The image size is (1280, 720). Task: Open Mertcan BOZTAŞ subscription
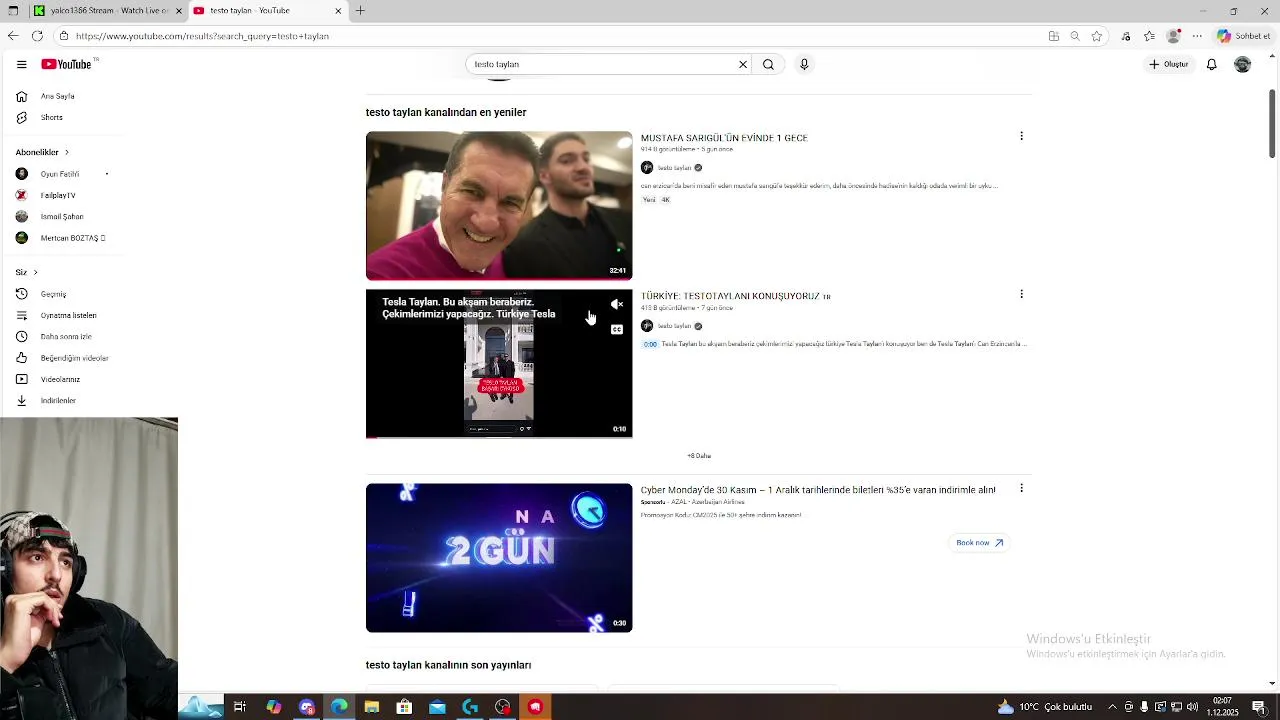[72, 238]
